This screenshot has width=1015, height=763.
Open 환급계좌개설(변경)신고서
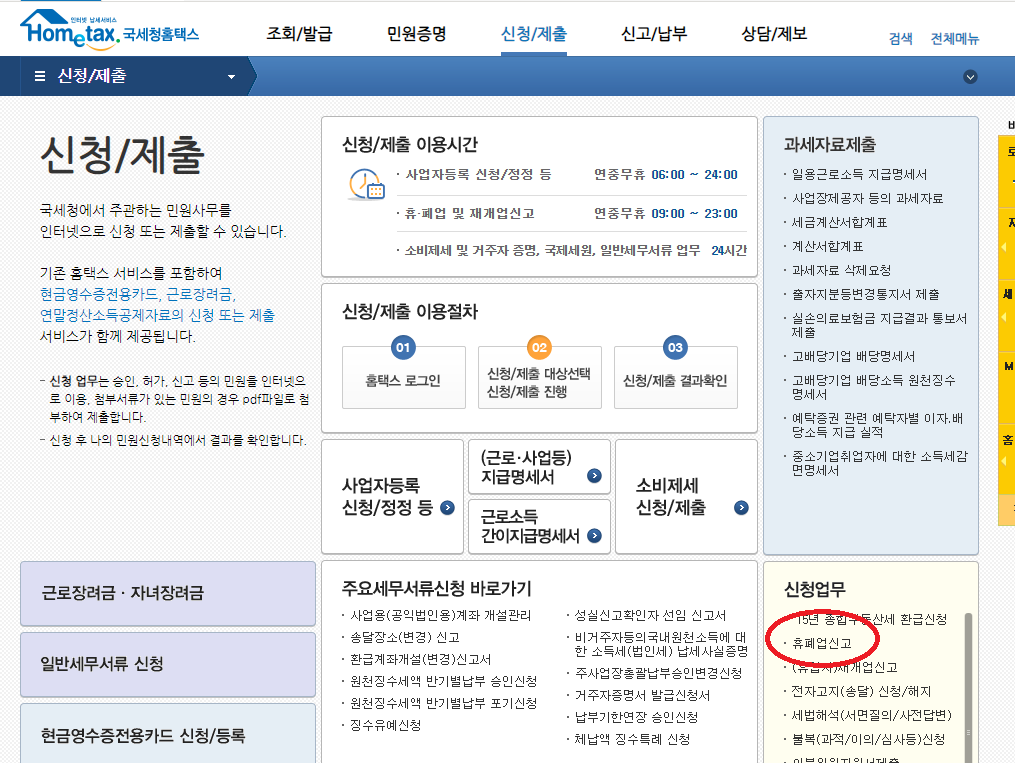click(420, 659)
